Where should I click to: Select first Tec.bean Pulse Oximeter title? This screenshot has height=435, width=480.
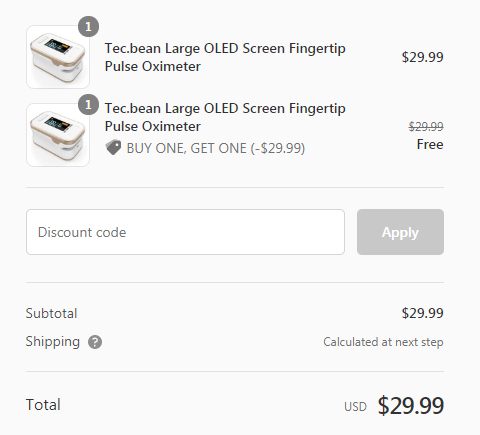click(x=225, y=57)
